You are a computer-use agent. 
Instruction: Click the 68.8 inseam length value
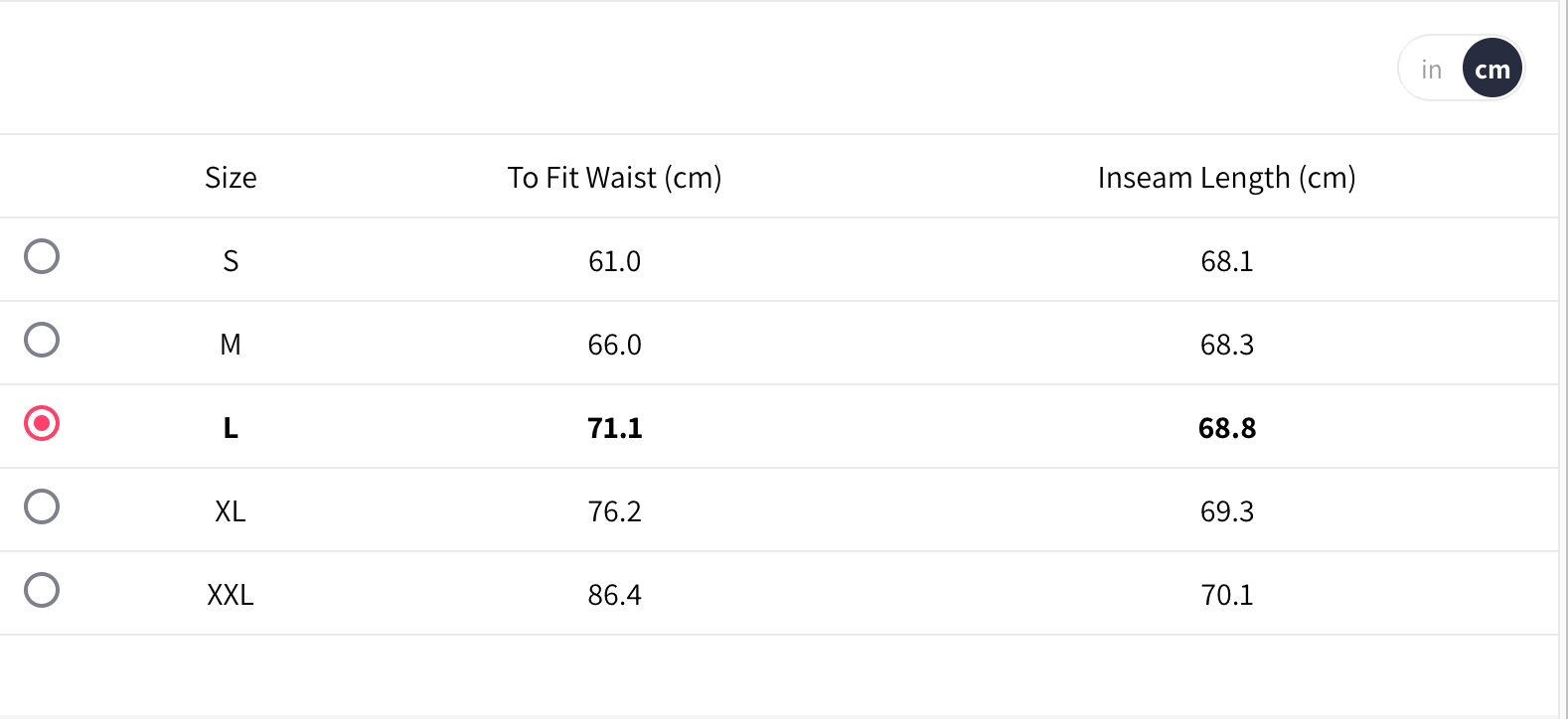[x=1226, y=428]
